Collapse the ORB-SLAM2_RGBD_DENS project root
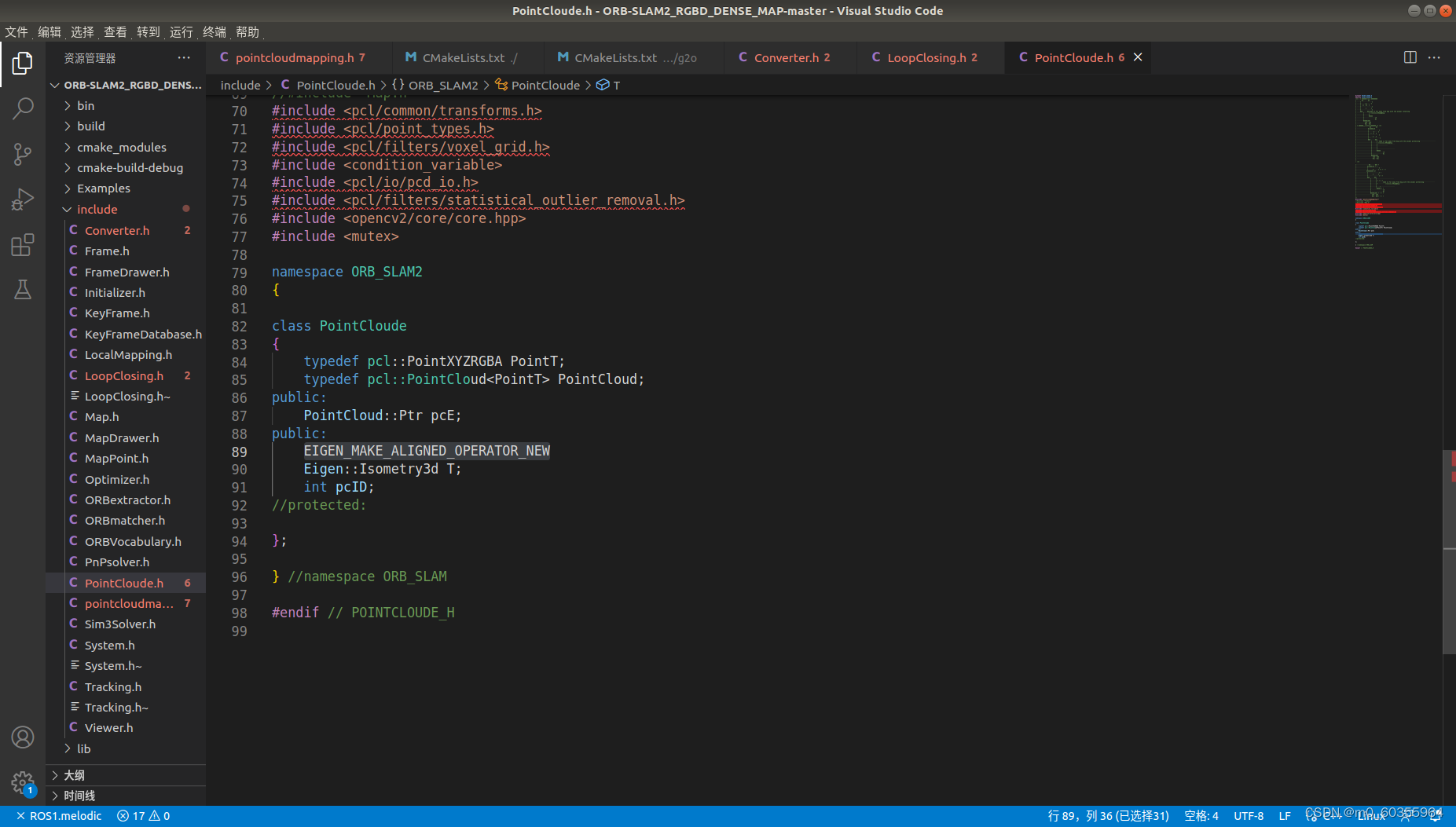This screenshot has height=827, width=1456. 126,85
